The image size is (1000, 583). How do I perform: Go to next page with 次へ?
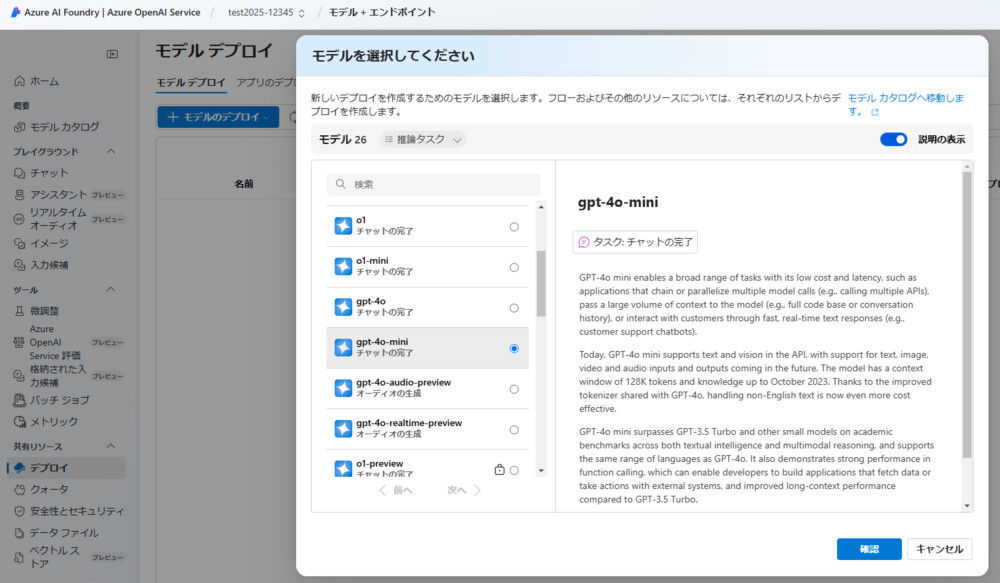pos(464,490)
